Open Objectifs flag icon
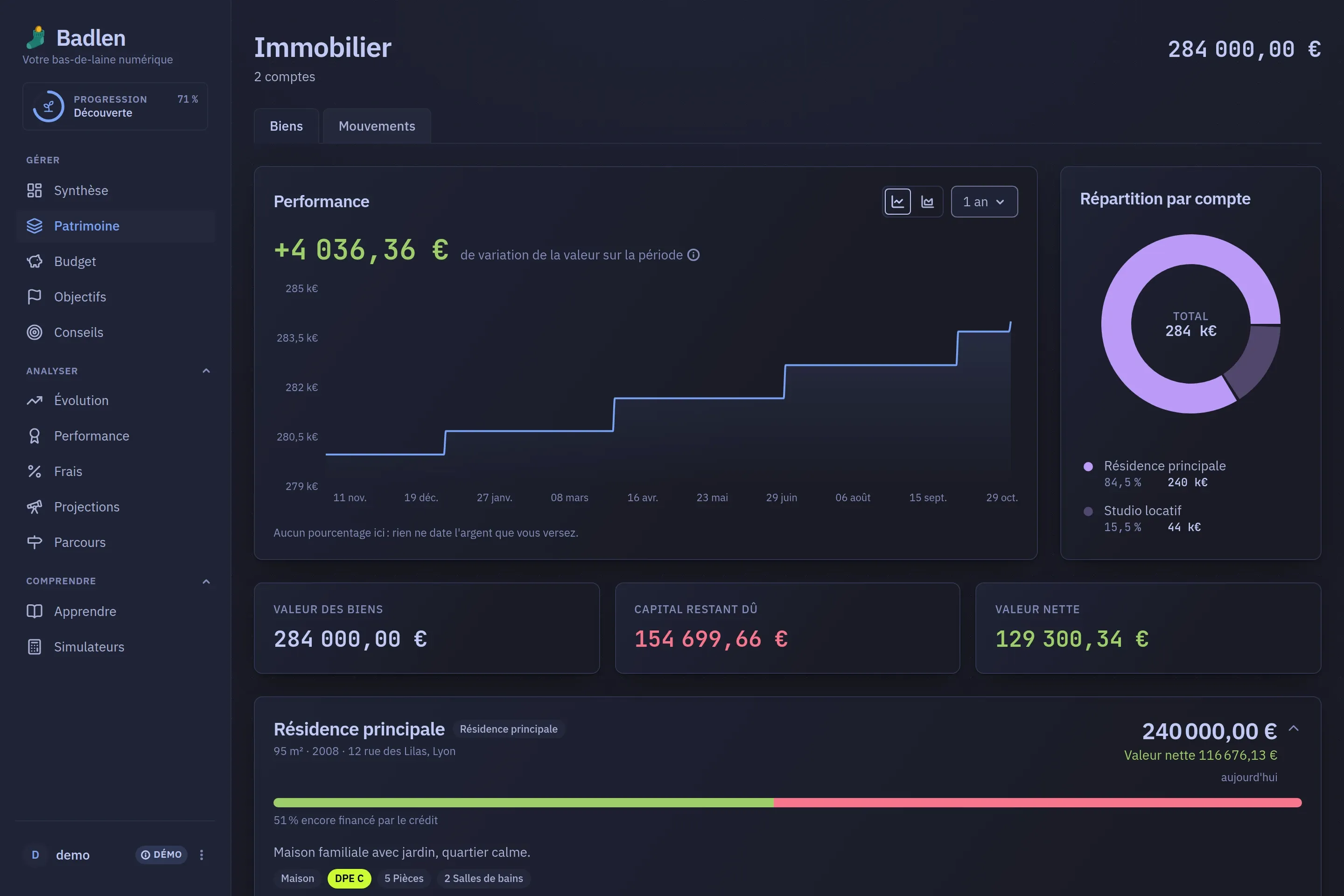 coord(34,297)
